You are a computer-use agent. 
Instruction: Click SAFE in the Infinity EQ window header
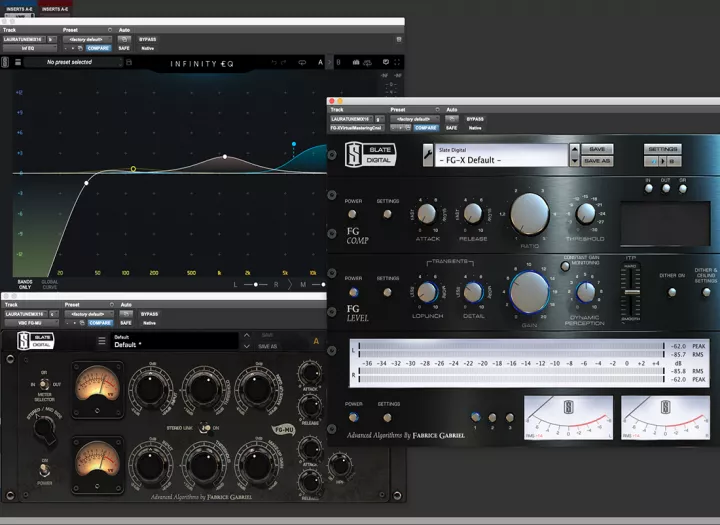[x=124, y=48]
